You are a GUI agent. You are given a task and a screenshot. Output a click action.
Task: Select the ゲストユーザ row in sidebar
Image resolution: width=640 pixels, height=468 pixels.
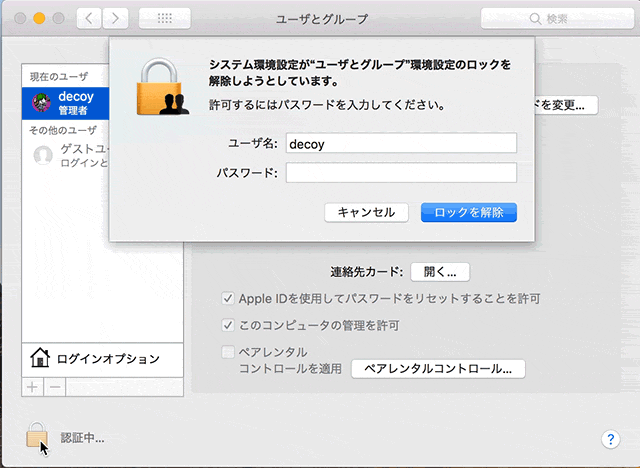pyautogui.click(x=65, y=155)
